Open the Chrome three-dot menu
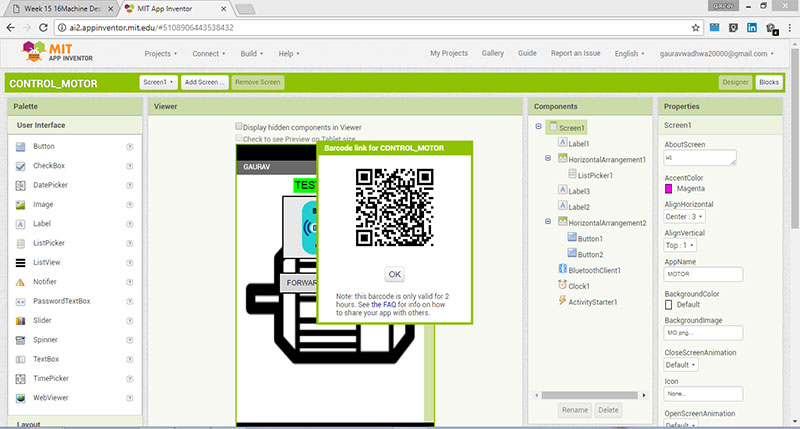 click(x=789, y=28)
